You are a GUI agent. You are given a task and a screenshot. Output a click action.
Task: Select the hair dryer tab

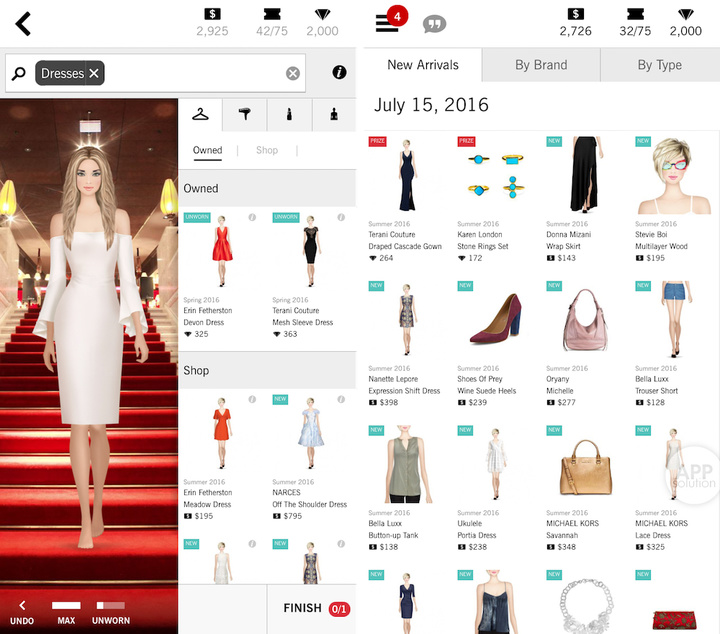coord(245,114)
